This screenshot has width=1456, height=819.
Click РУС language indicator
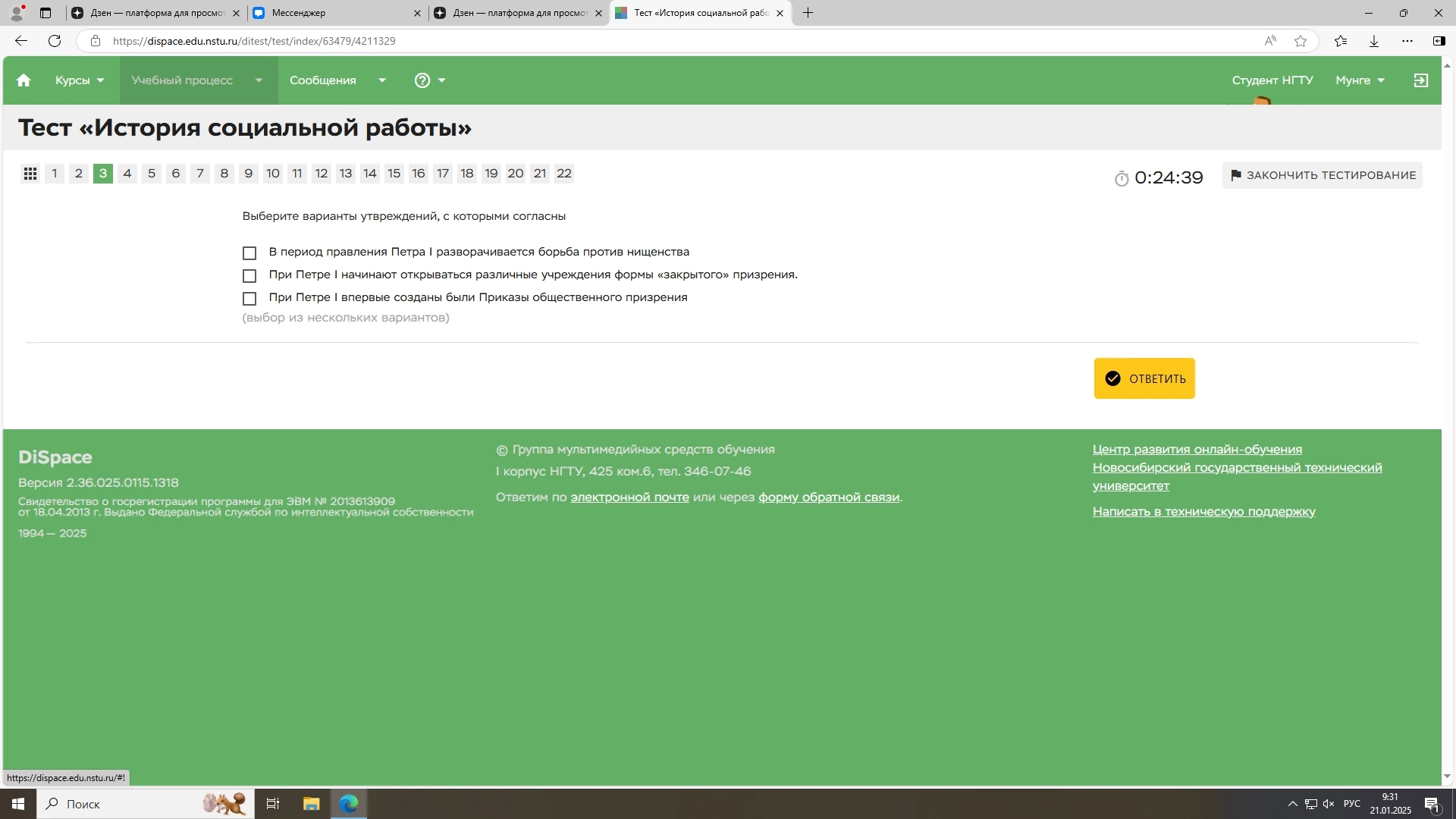coord(1352,804)
